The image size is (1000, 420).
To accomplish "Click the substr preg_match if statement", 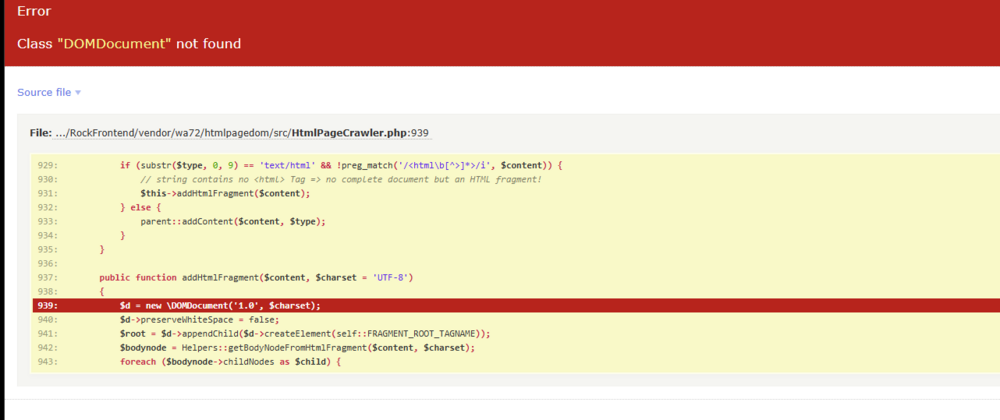I will click(x=340, y=165).
